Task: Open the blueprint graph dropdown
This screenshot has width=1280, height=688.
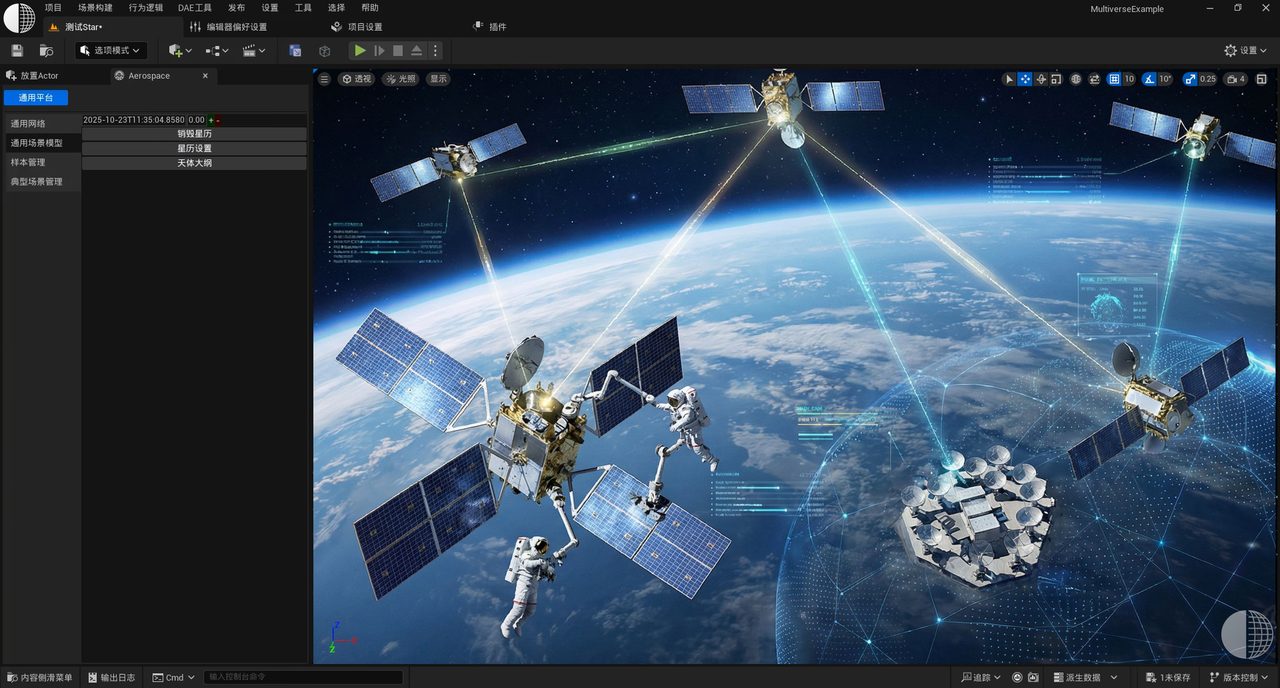Action: pos(217,50)
